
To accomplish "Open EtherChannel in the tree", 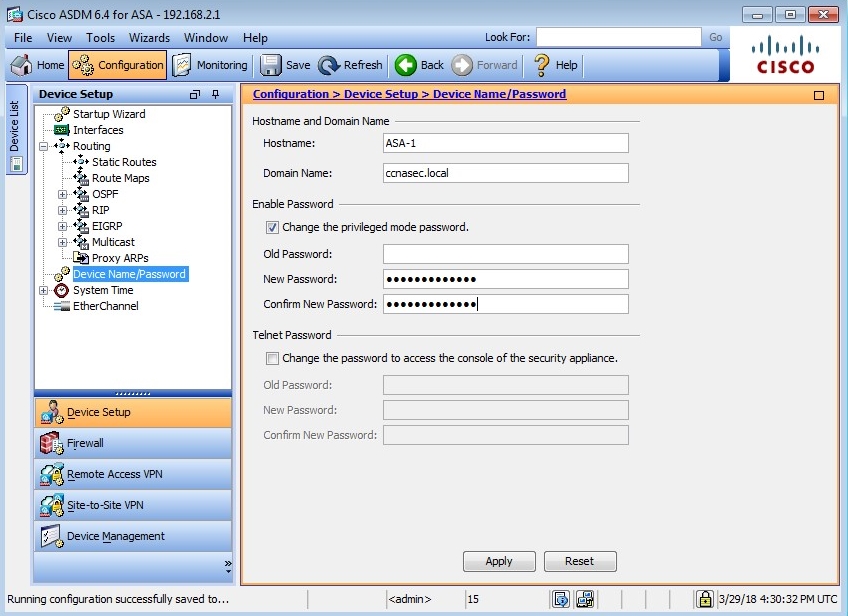I will click(105, 306).
